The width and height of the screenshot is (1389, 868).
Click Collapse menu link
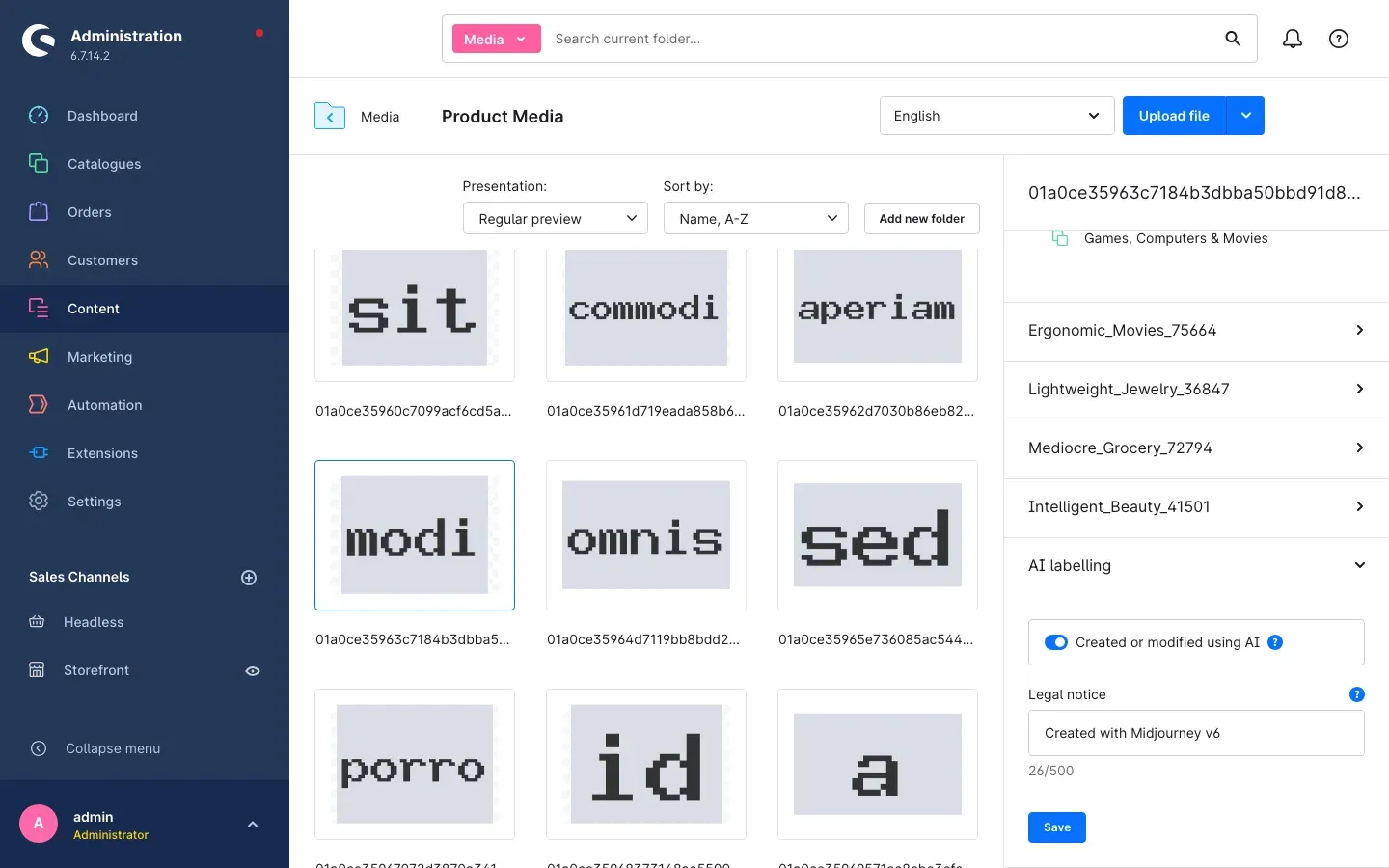click(113, 748)
